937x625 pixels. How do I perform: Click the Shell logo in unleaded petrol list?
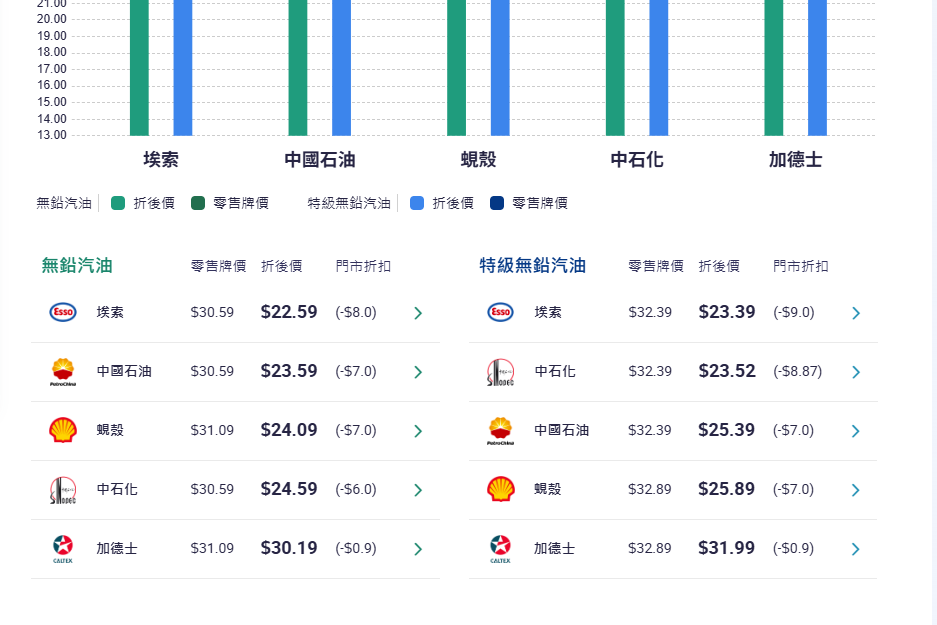[x=63, y=430]
